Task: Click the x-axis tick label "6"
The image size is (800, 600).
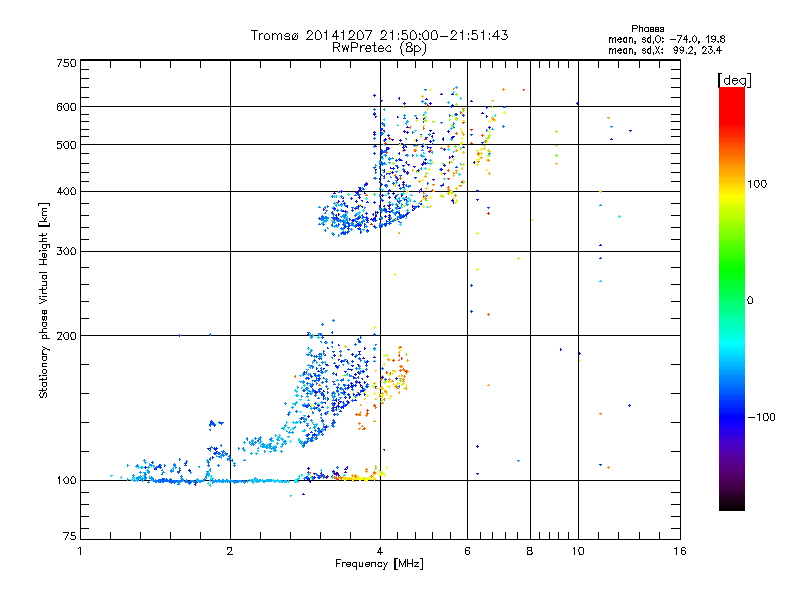Action: point(467,551)
